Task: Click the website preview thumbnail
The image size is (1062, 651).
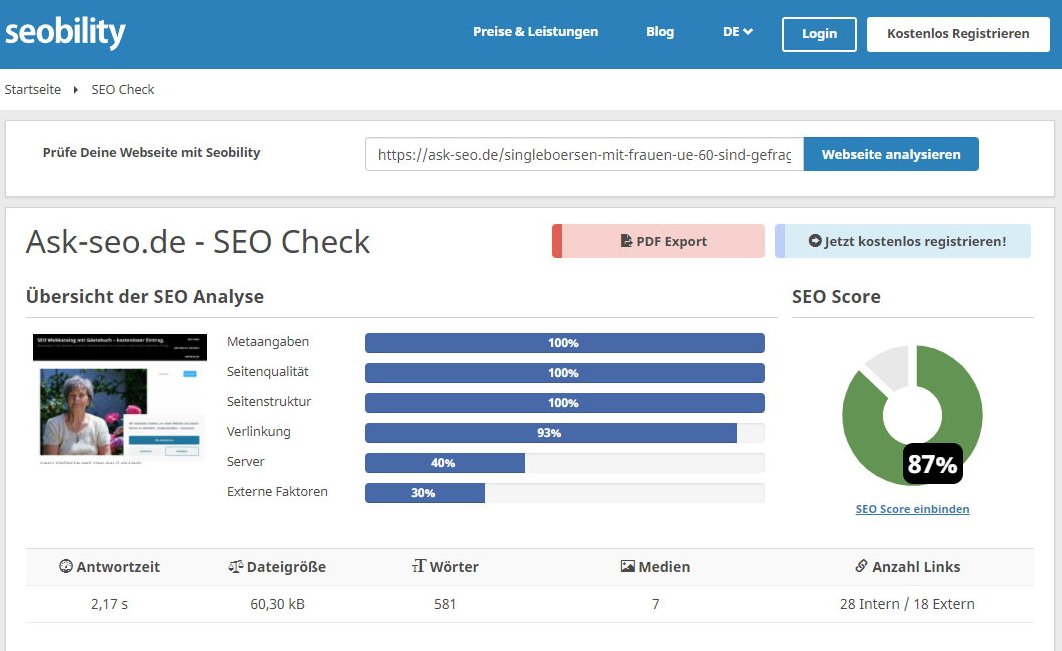Action: pos(120,399)
